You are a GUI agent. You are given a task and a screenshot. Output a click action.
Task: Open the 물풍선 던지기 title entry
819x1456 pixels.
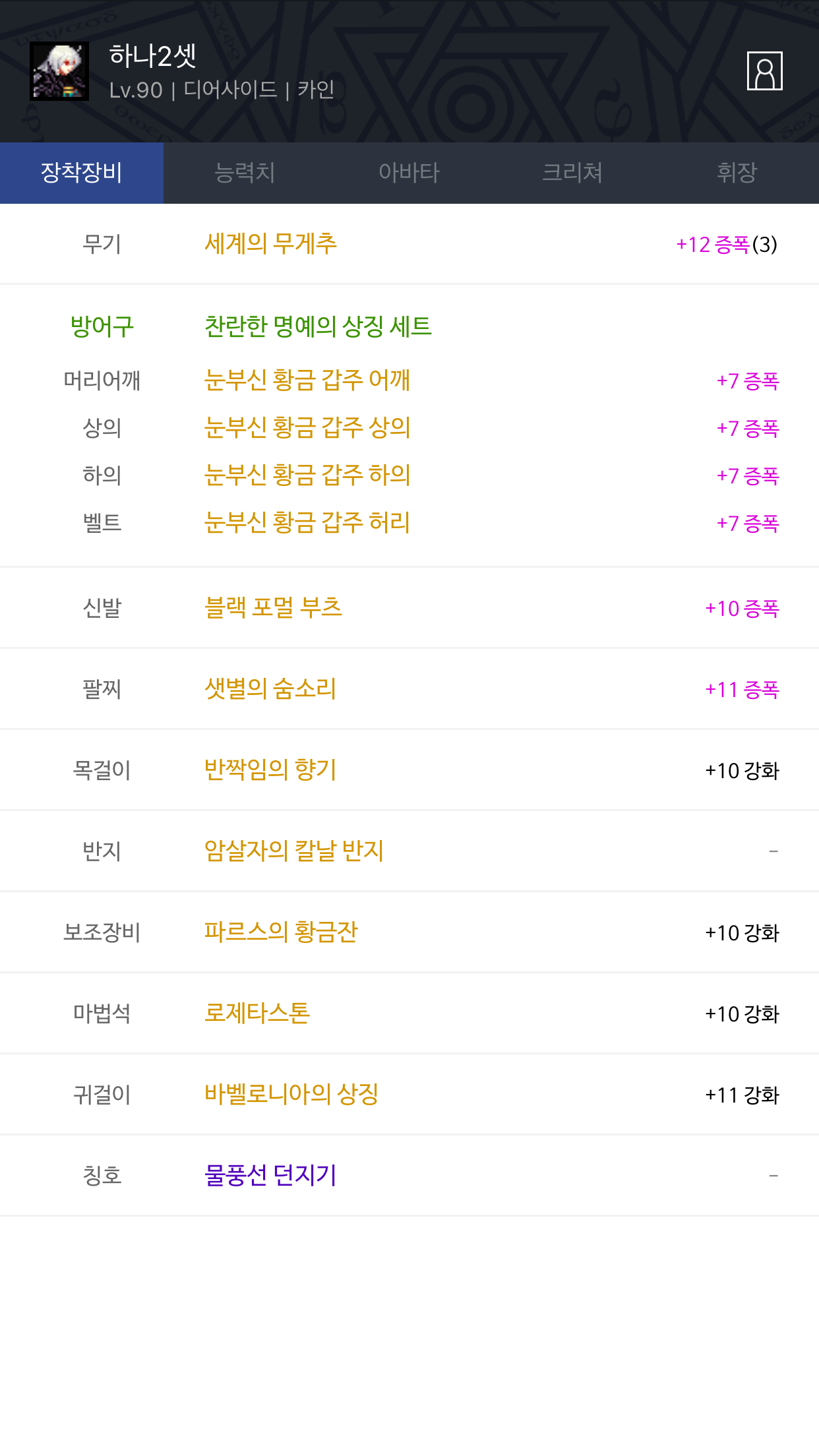coord(270,1176)
